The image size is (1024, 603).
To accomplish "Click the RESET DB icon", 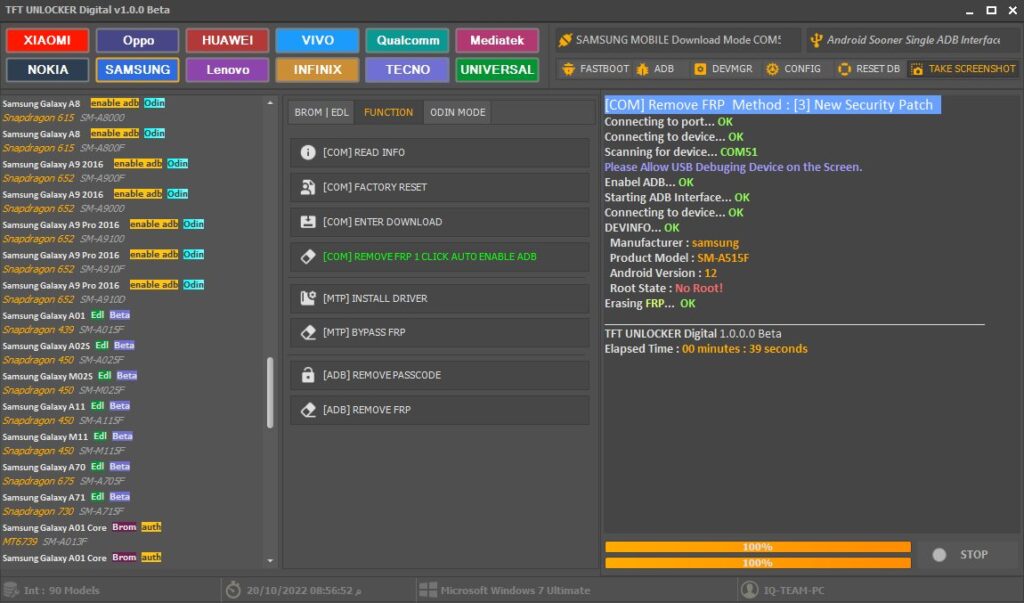I will [844, 69].
